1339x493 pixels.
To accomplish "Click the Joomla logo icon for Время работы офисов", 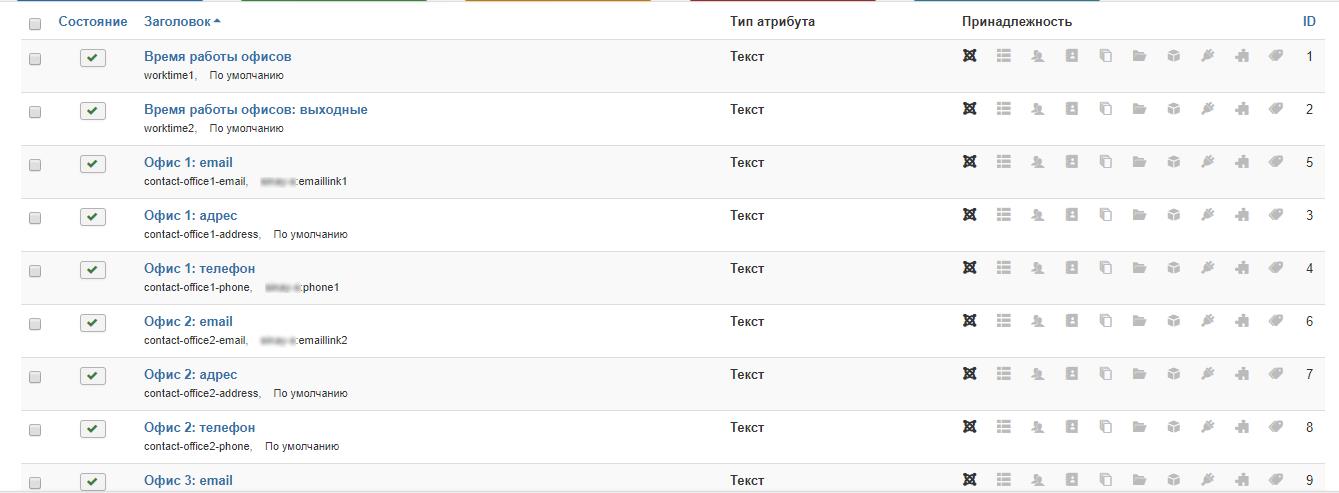I will pos(969,56).
